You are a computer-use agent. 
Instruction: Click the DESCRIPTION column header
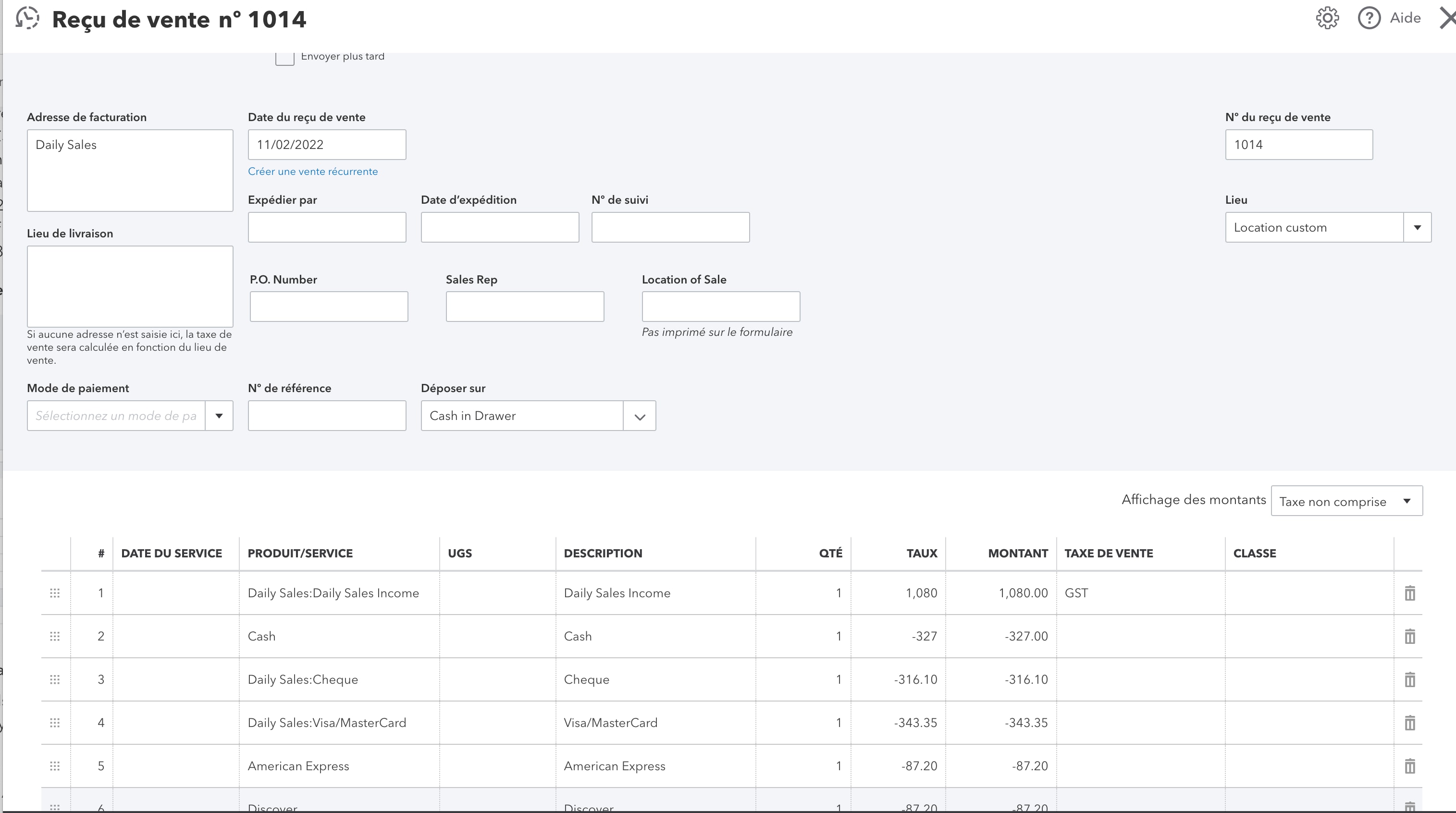pos(603,554)
